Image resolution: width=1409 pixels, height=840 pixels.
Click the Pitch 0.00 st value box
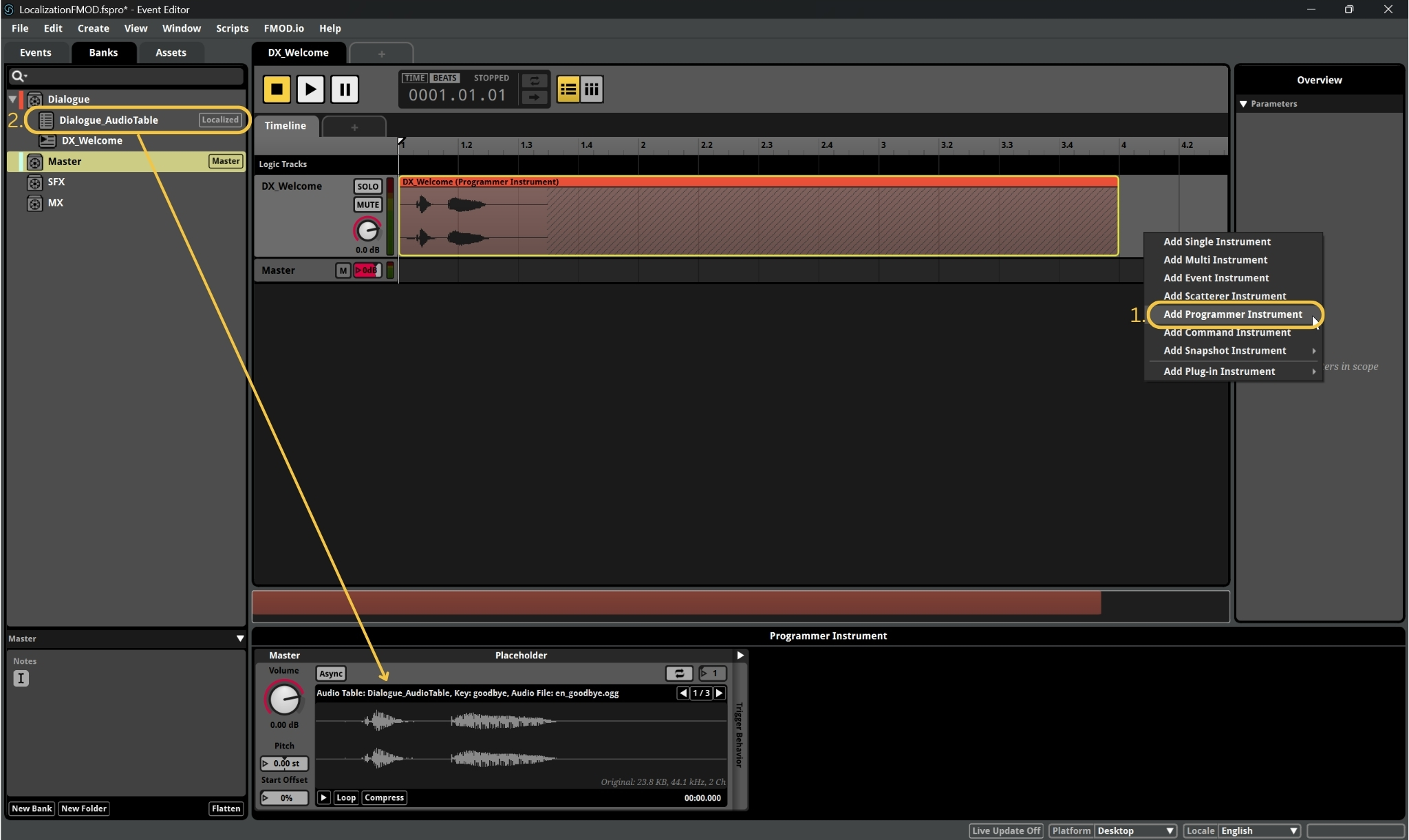[284, 763]
